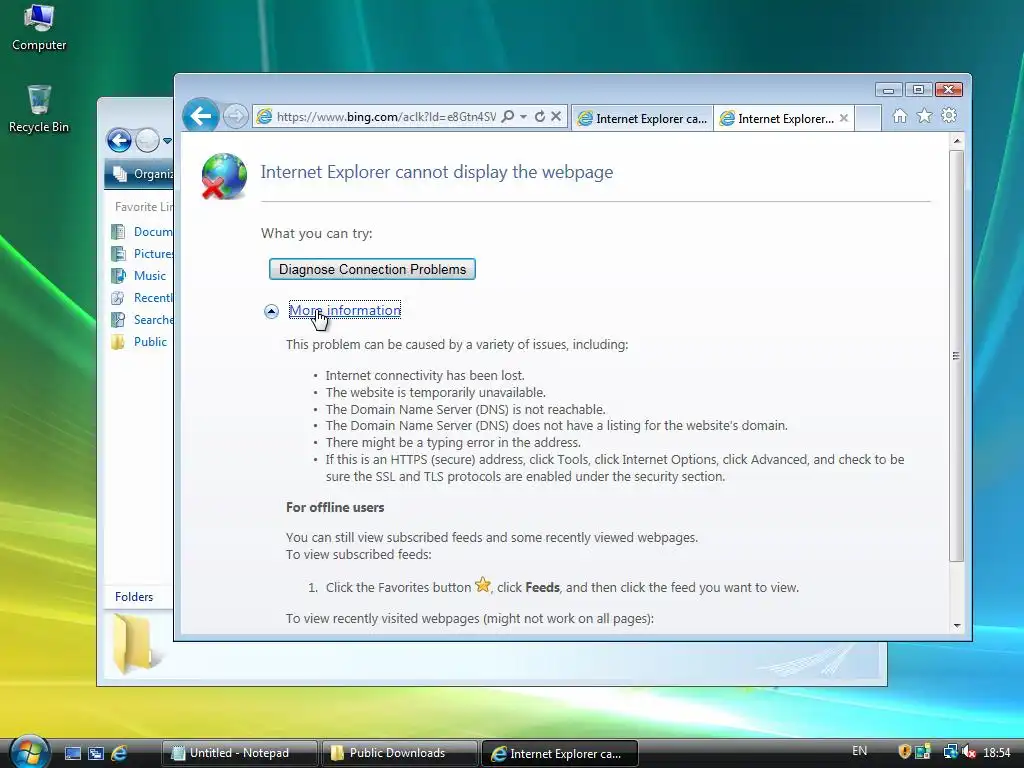Click the folder thumbnail in Explorer details pane

click(135, 643)
